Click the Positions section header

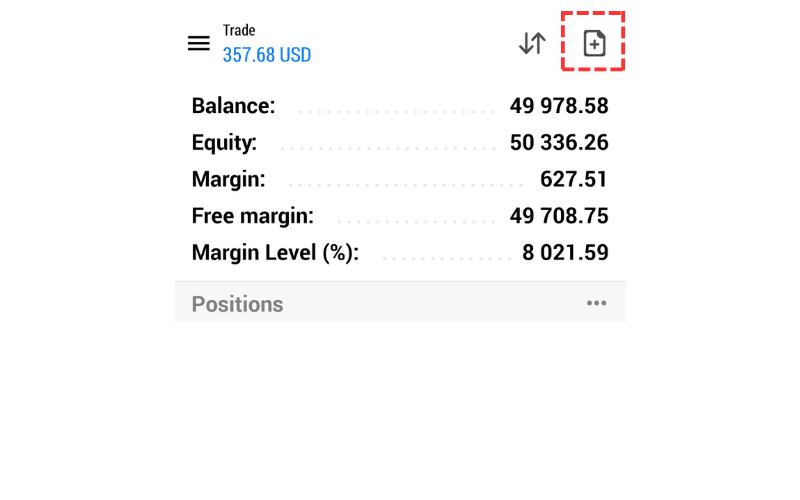pyautogui.click(x=238, y=304)
